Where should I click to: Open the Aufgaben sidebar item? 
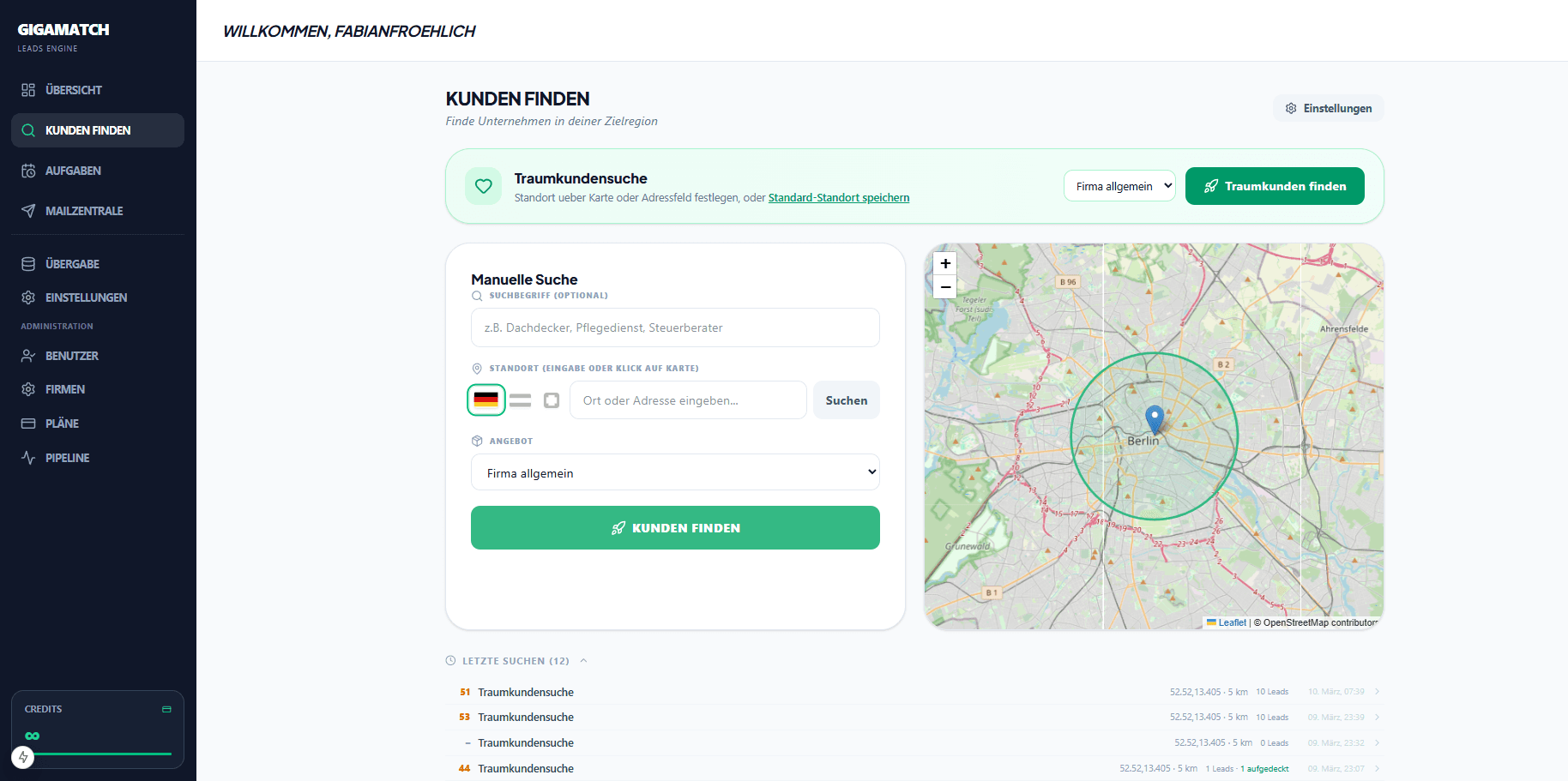point(73,171)
